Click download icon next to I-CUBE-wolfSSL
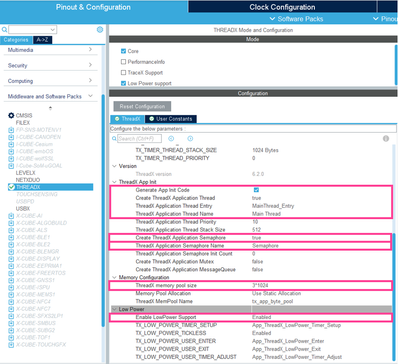 pos(11,159)
